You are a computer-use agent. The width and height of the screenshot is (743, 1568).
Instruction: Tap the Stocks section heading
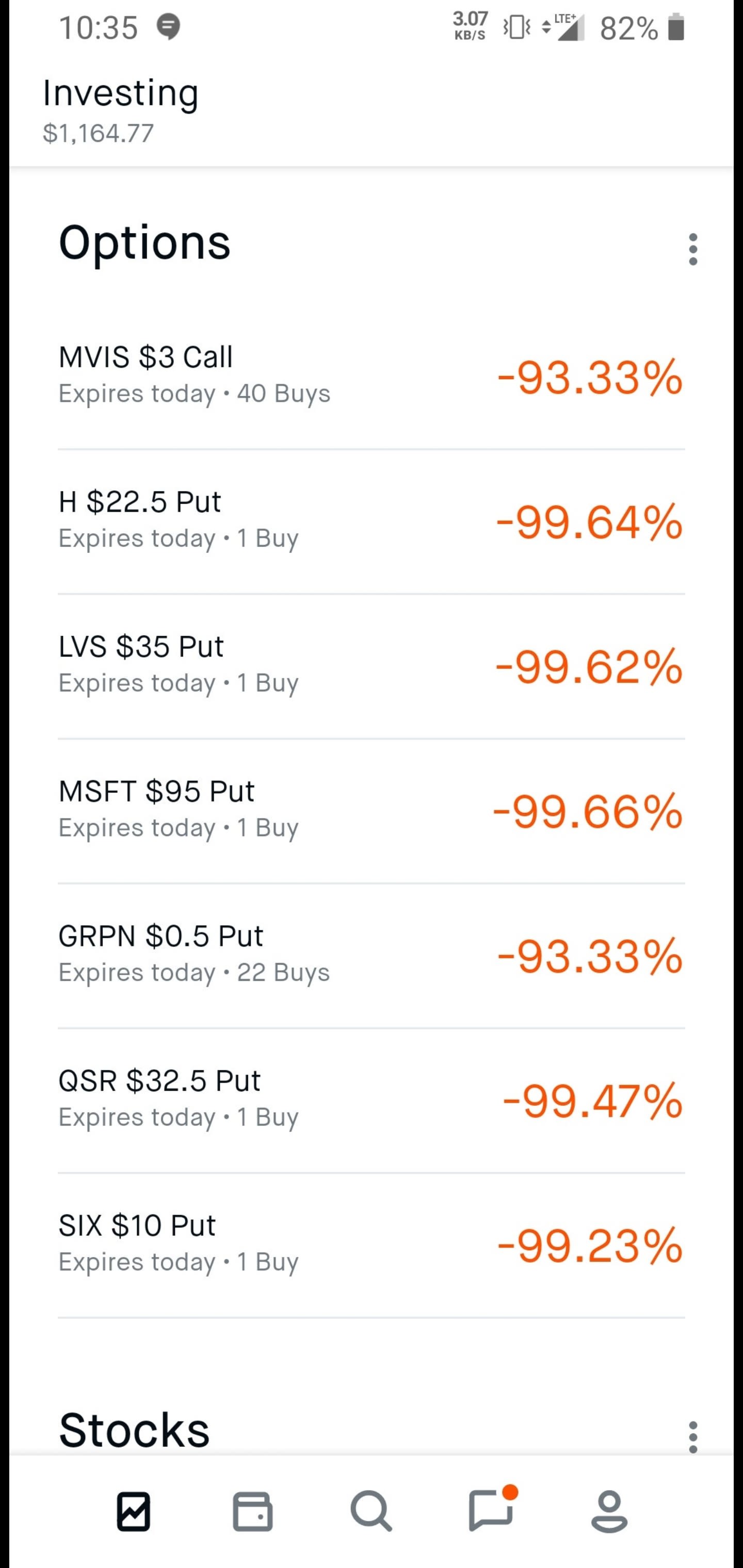click(x=134, y=1430)
